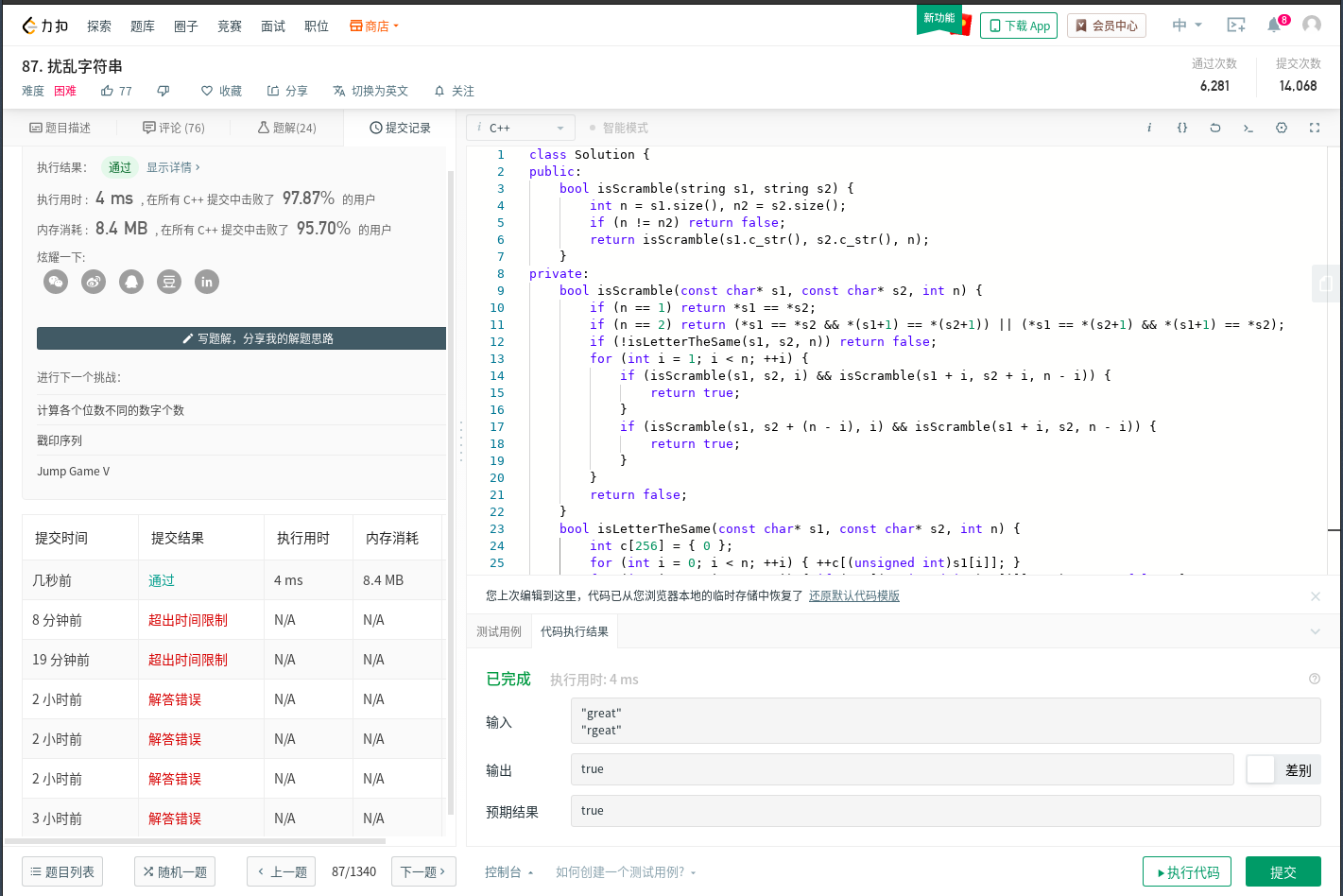
Task: Open next challenge Jump Game V
Action: click(x=74, y=471)
